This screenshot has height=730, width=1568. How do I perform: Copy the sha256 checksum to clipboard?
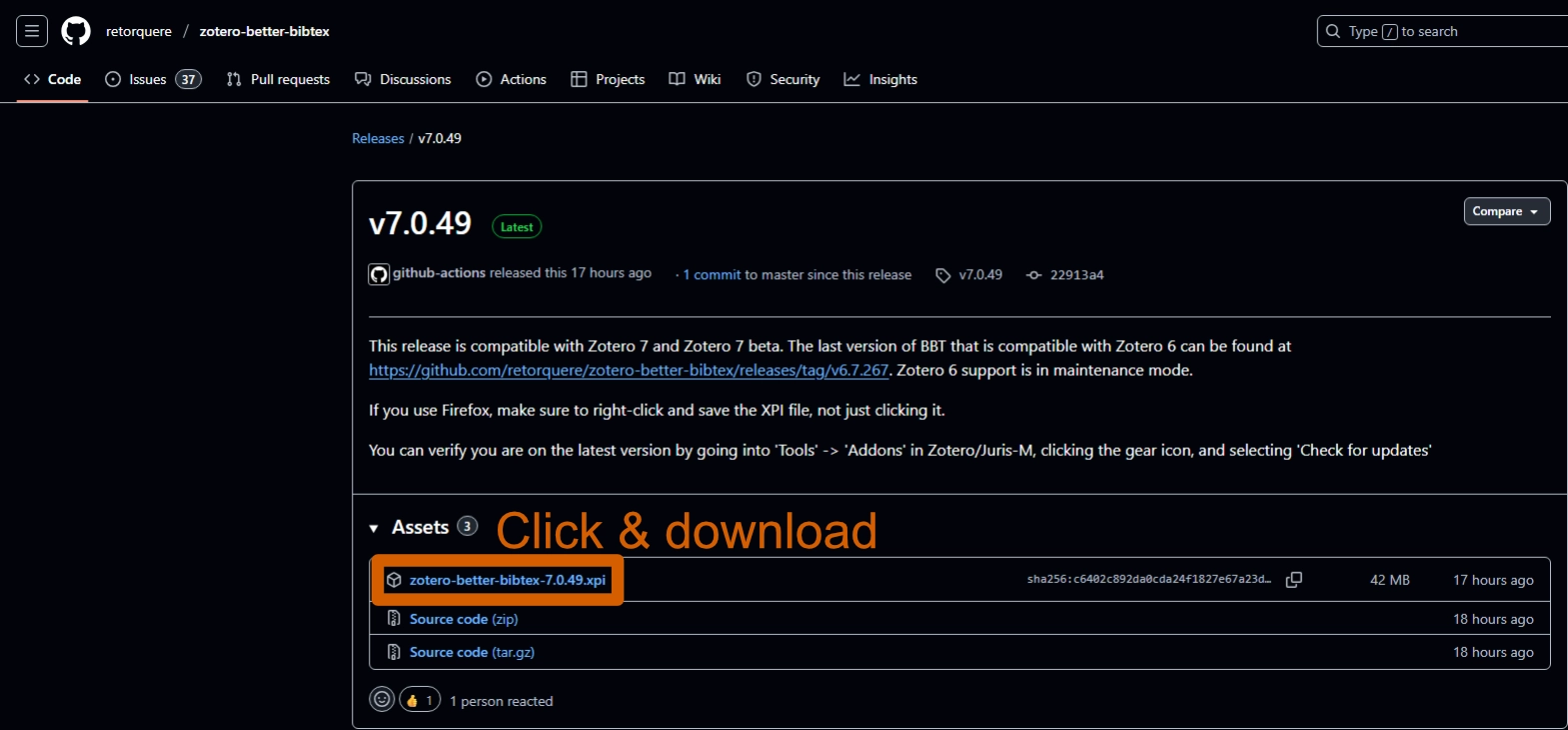(1293, 580)
